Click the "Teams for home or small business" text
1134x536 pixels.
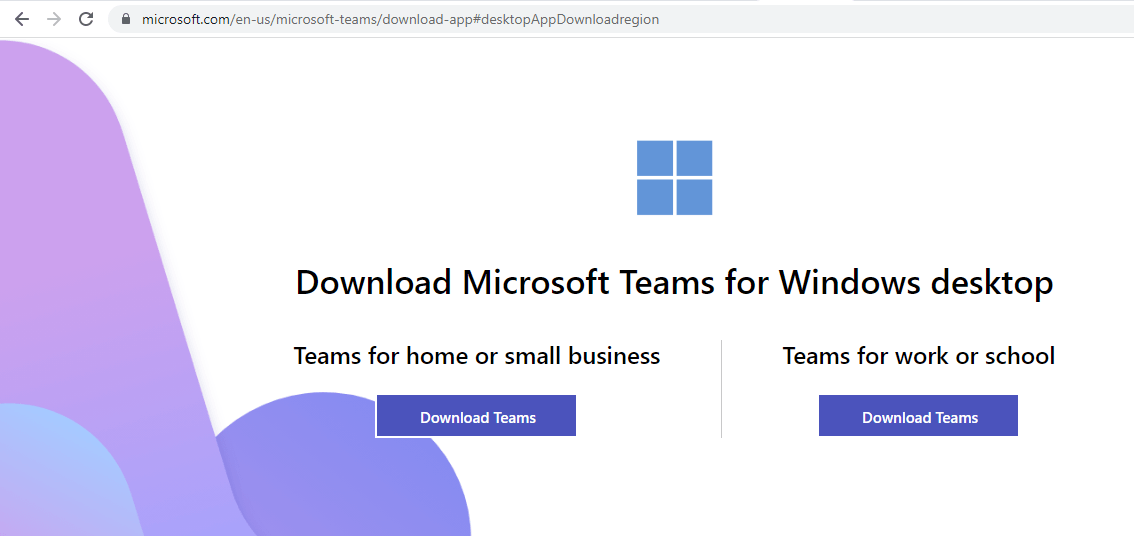(x=477, y=356)
